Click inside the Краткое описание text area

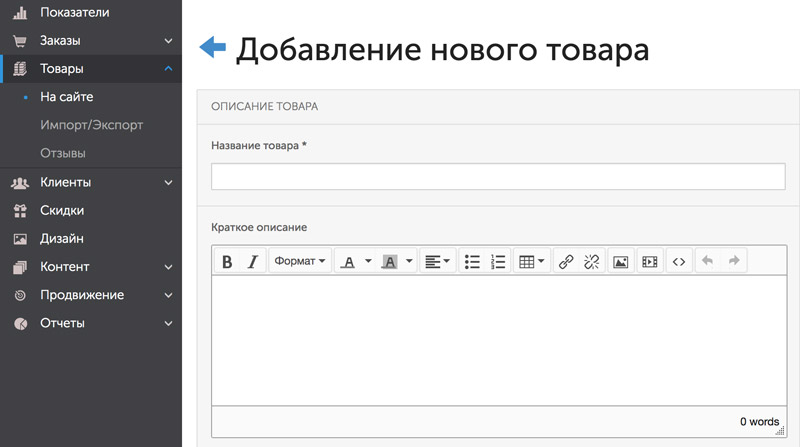point(499,340)
